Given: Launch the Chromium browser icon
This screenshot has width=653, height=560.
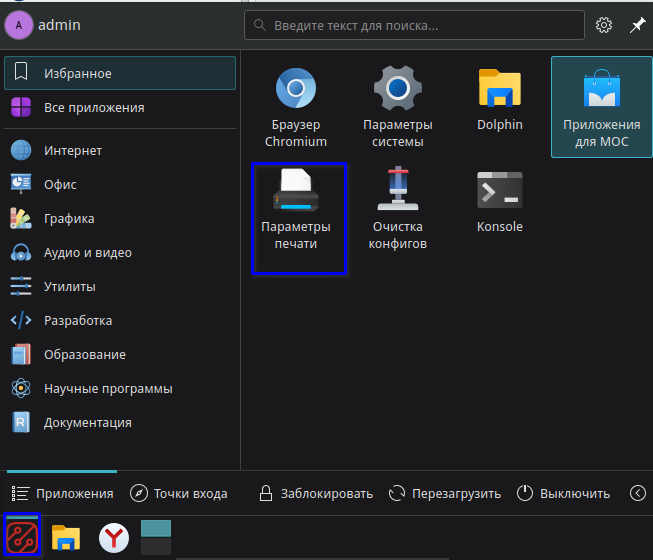Looking at the screenshot, I should tap(296, 106).
